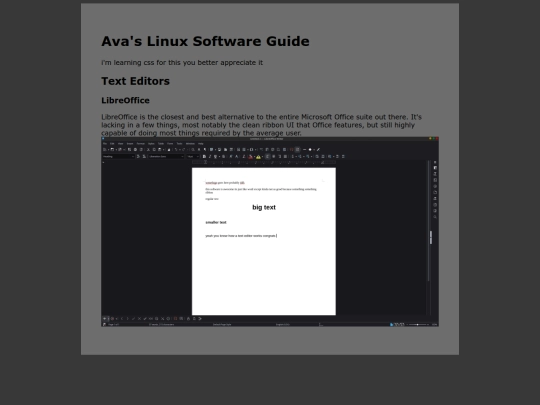This screenshot has height=405, width=540.
Task: Open the Help menu in the Writer screenshot
Action: [x=200, y=144]
